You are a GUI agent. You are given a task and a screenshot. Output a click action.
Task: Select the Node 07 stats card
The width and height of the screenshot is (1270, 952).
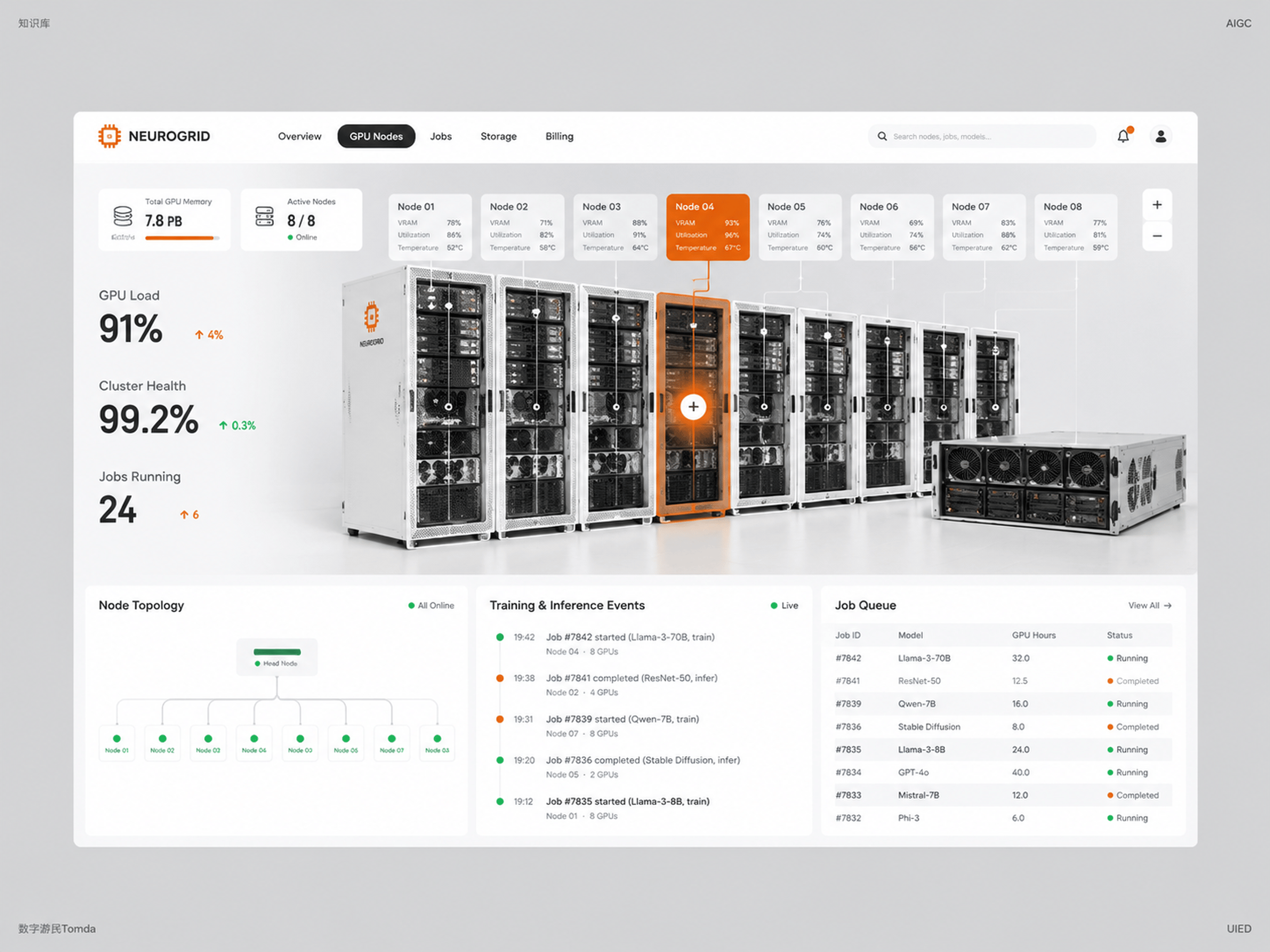tap(984, 227)
